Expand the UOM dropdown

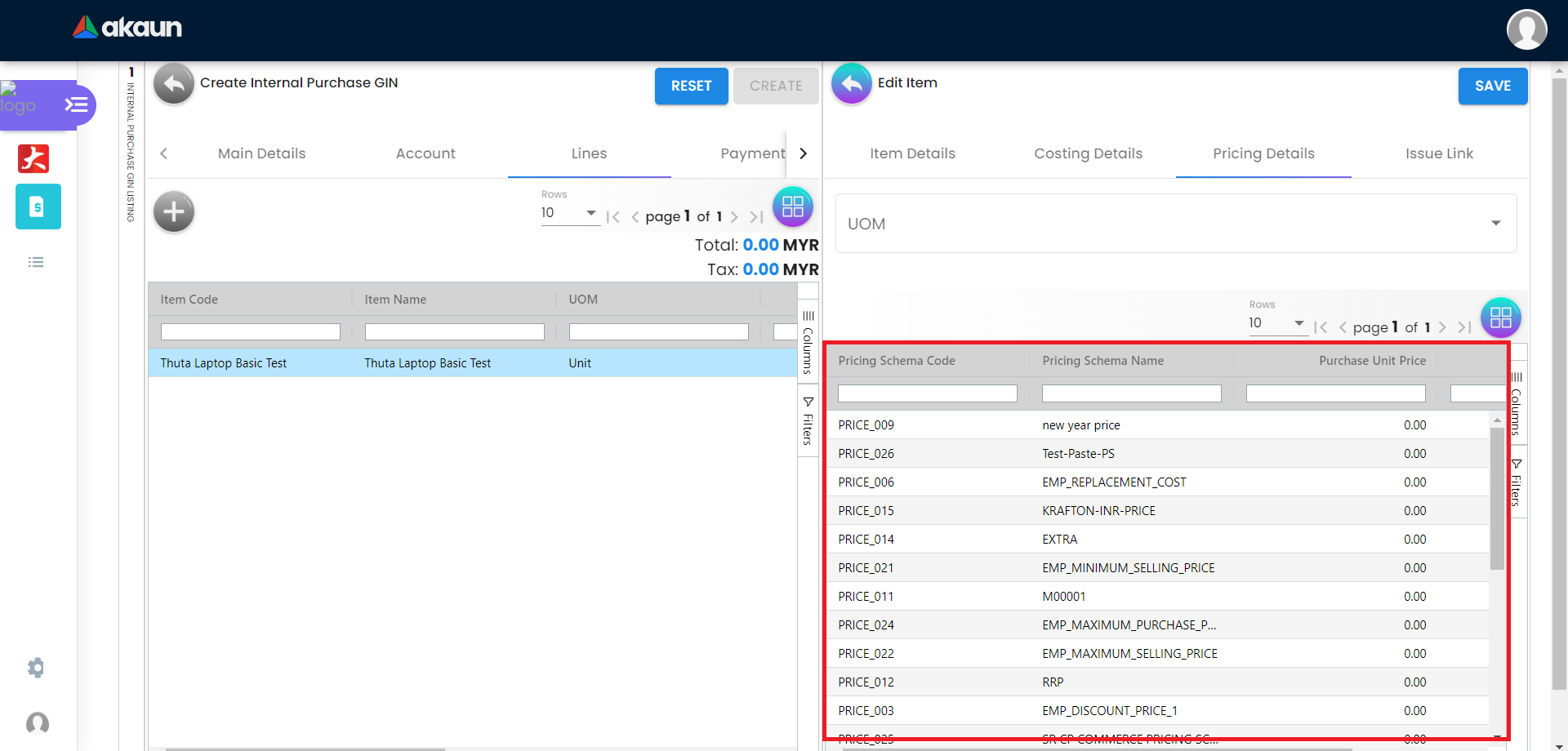pos(1175,224)
